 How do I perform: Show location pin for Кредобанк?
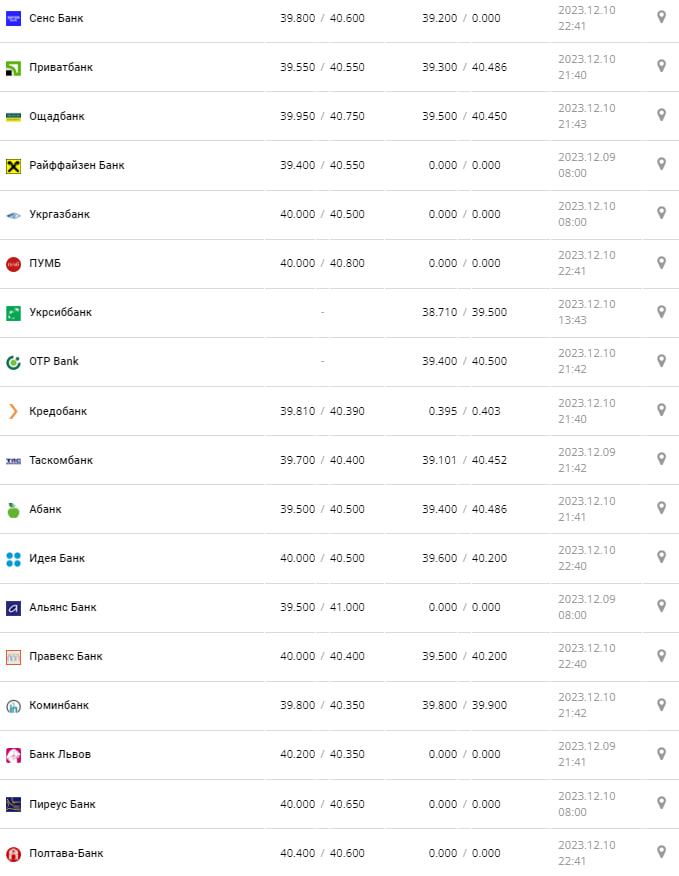point(661,410)
